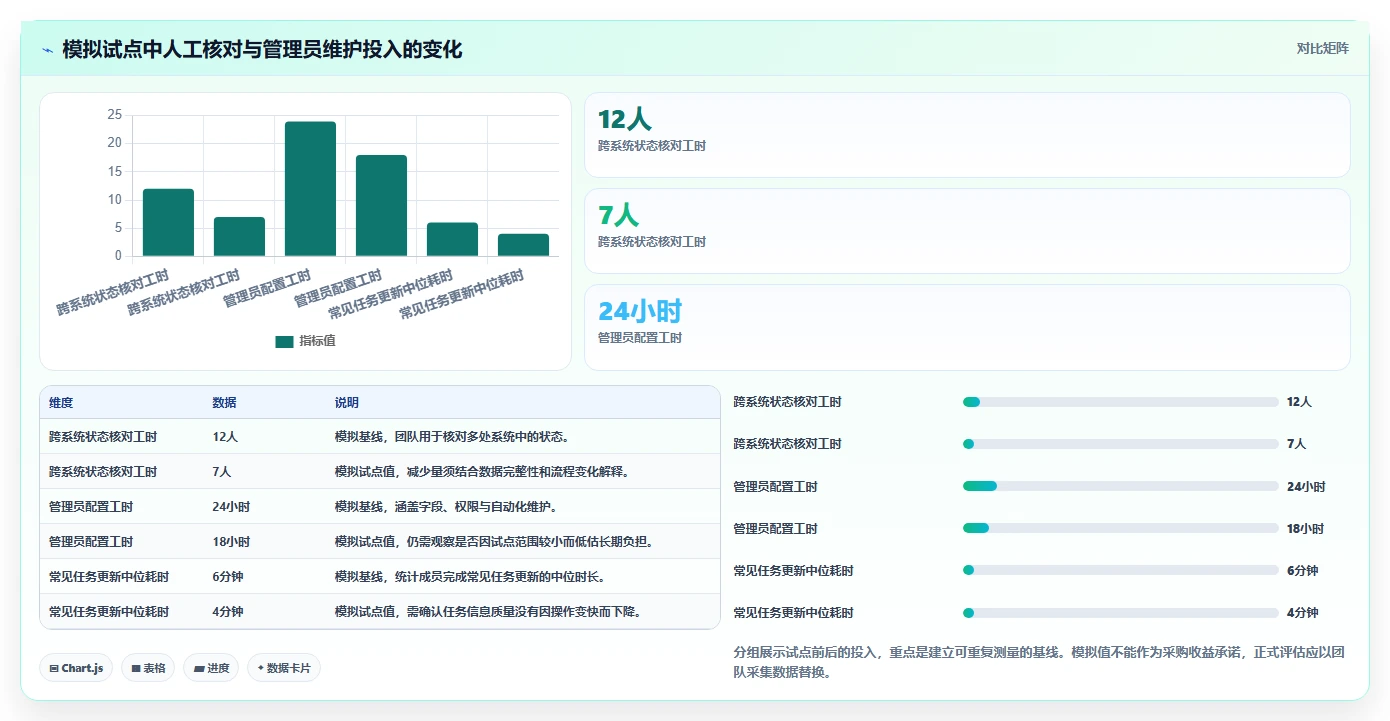Toggle the 指标值 legend swatch
1390x721 pixels.
click(x=284, y=341)
